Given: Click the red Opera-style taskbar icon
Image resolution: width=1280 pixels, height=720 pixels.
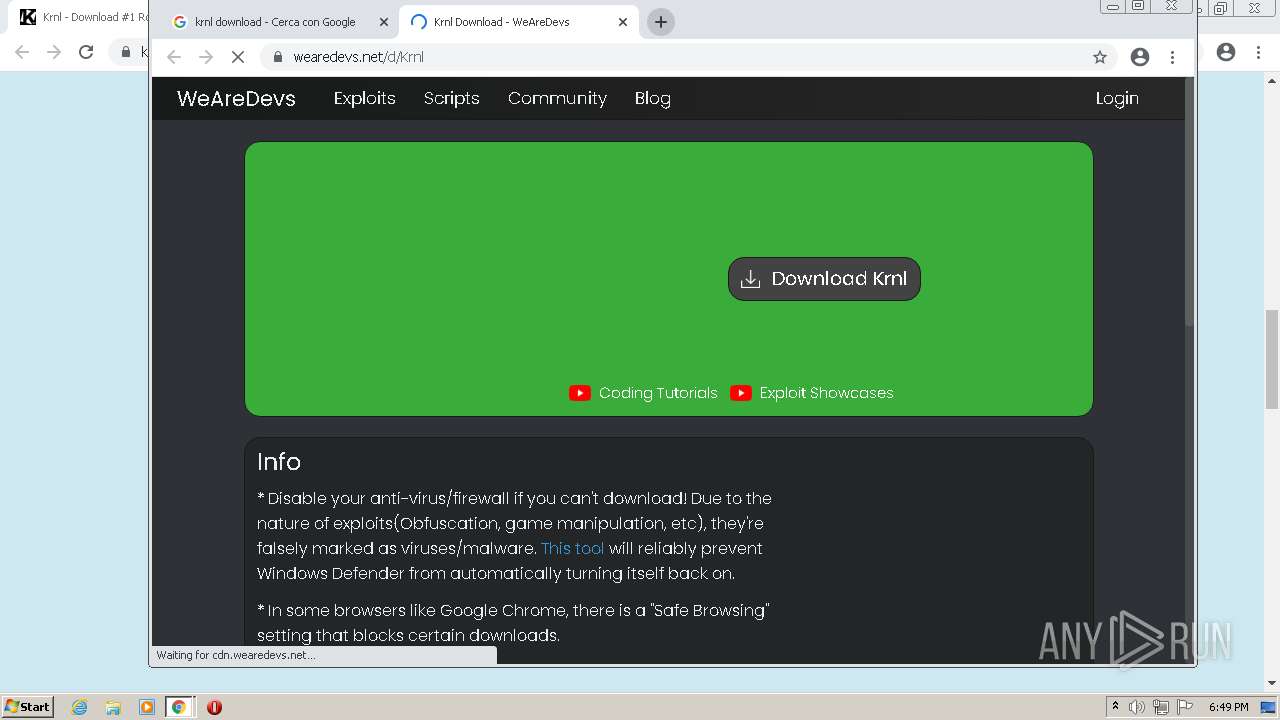Looking at the screenshot, I should pyautogui.click(x=214, y=707).
